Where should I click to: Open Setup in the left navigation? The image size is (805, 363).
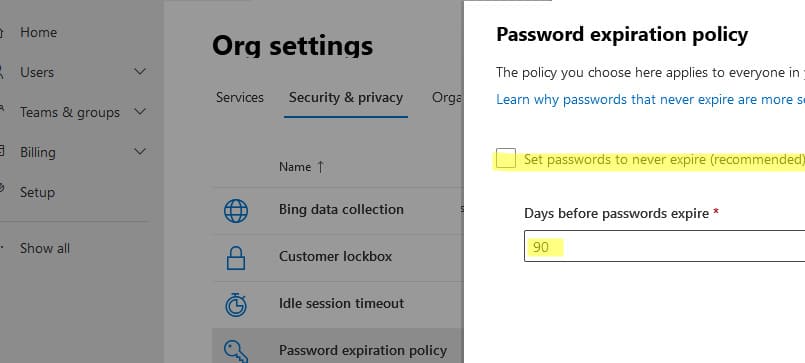tap(37, 193)
